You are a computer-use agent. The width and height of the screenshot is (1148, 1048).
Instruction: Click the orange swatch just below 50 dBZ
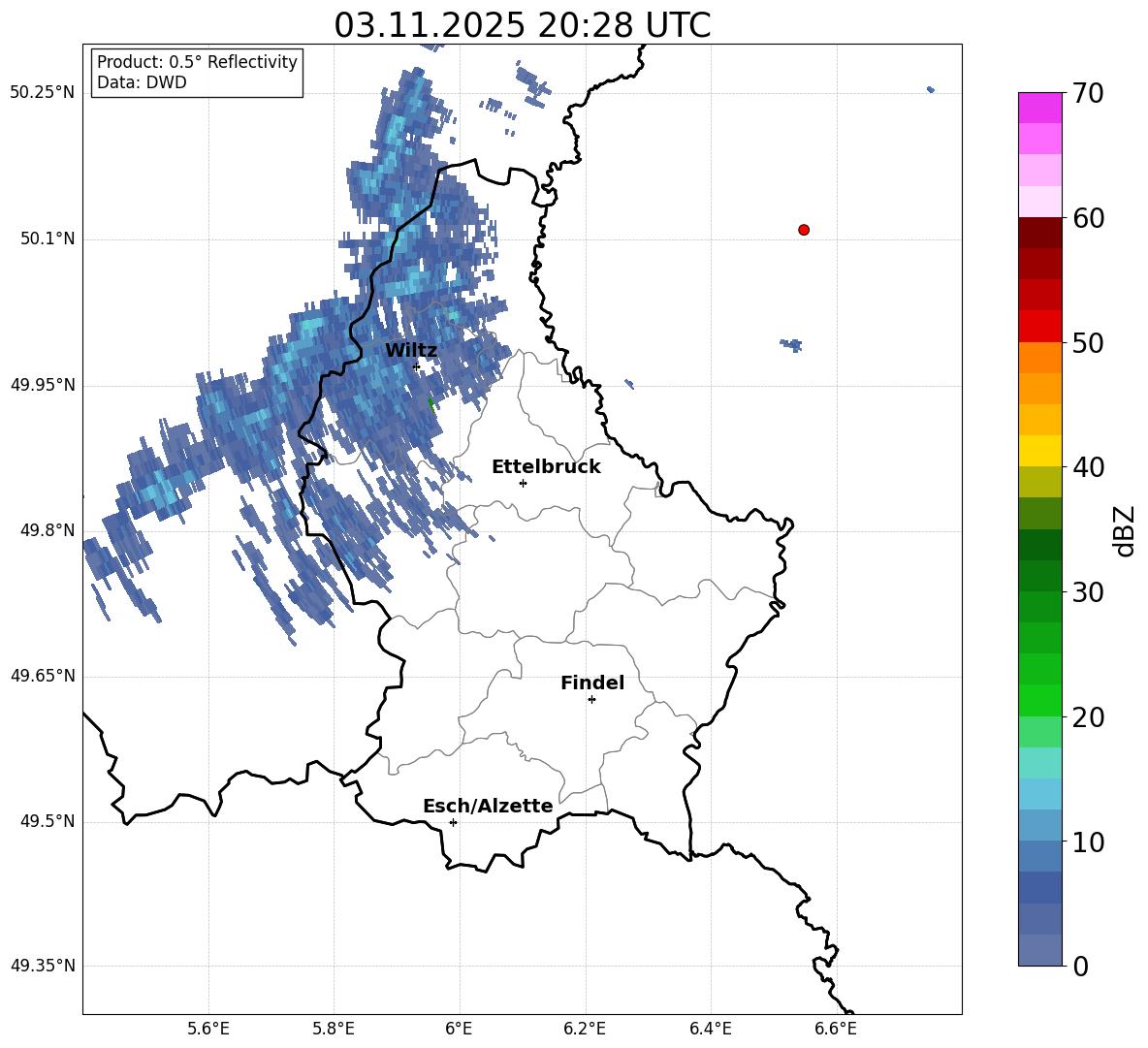click(x=1040, y=357)
